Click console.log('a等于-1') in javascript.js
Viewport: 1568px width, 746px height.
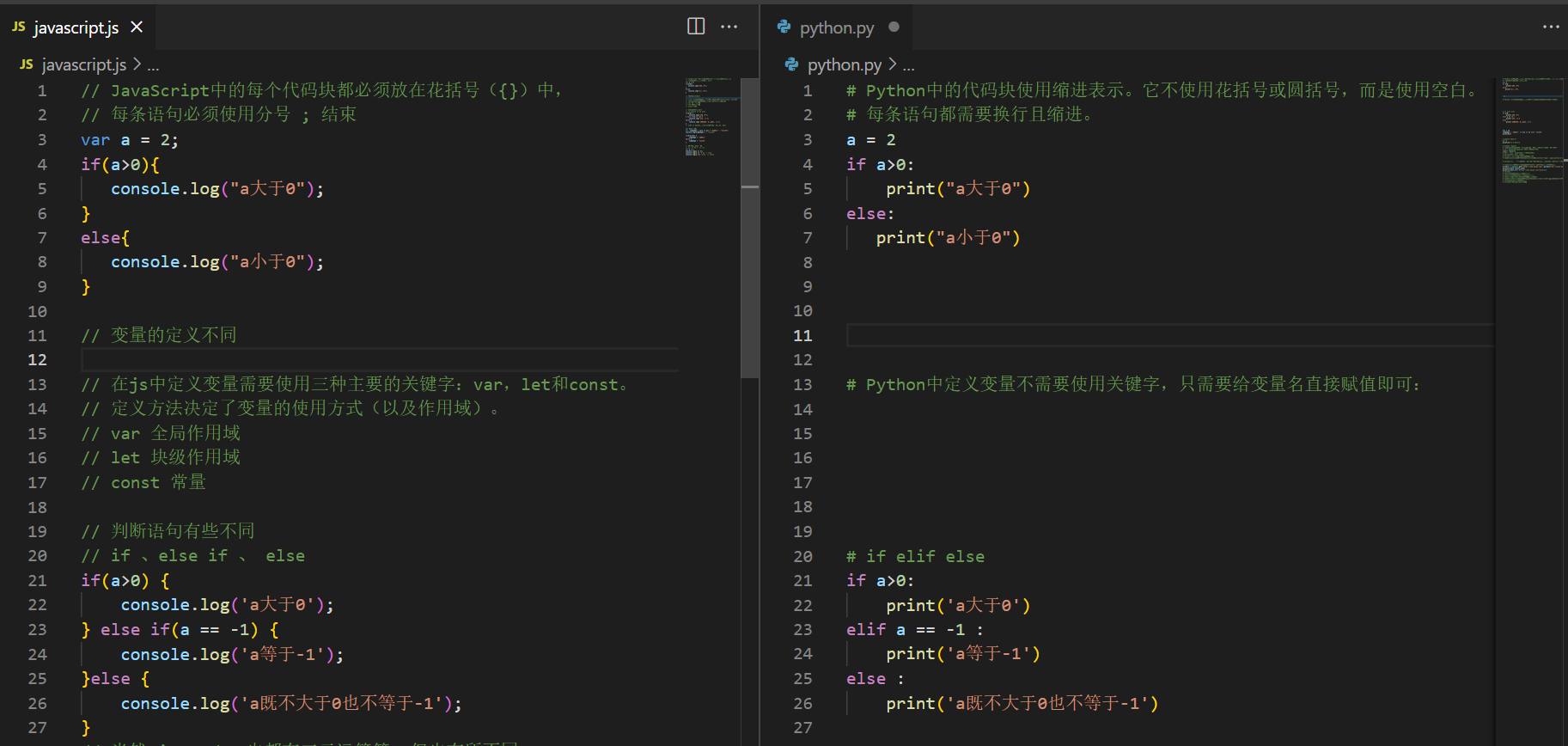[x=232, y=654]
